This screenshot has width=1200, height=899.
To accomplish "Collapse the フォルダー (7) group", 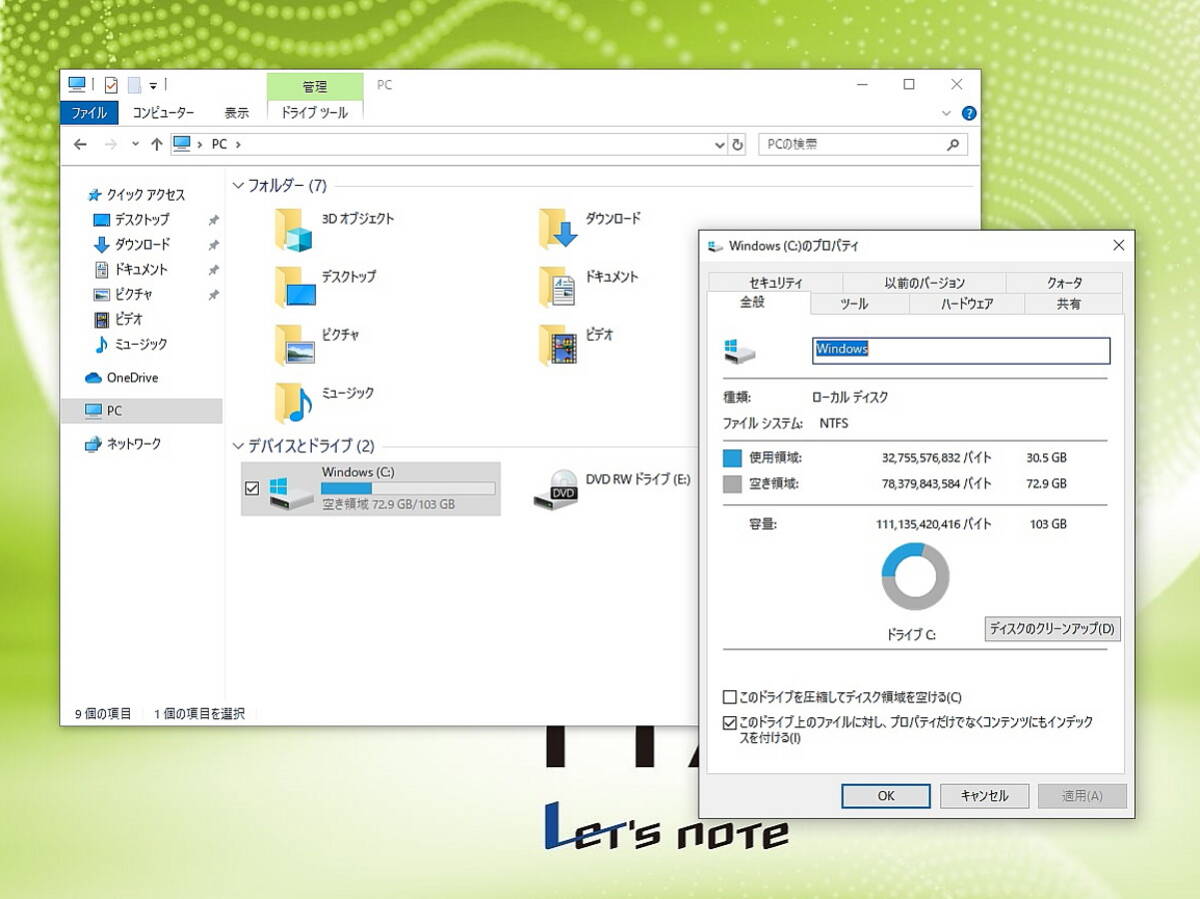I will 238,186.
